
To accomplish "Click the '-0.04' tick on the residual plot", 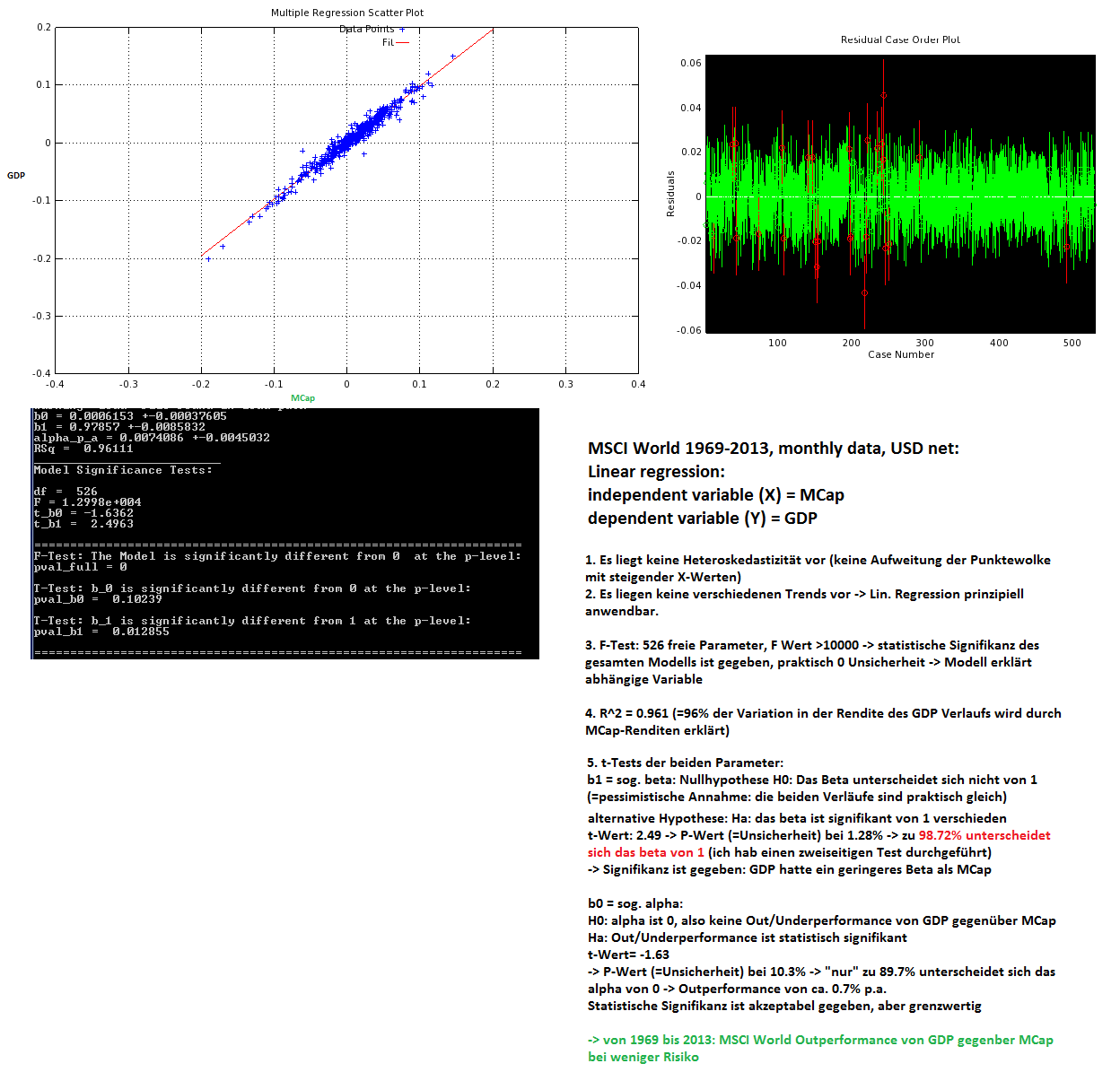I will pos(689,285).
